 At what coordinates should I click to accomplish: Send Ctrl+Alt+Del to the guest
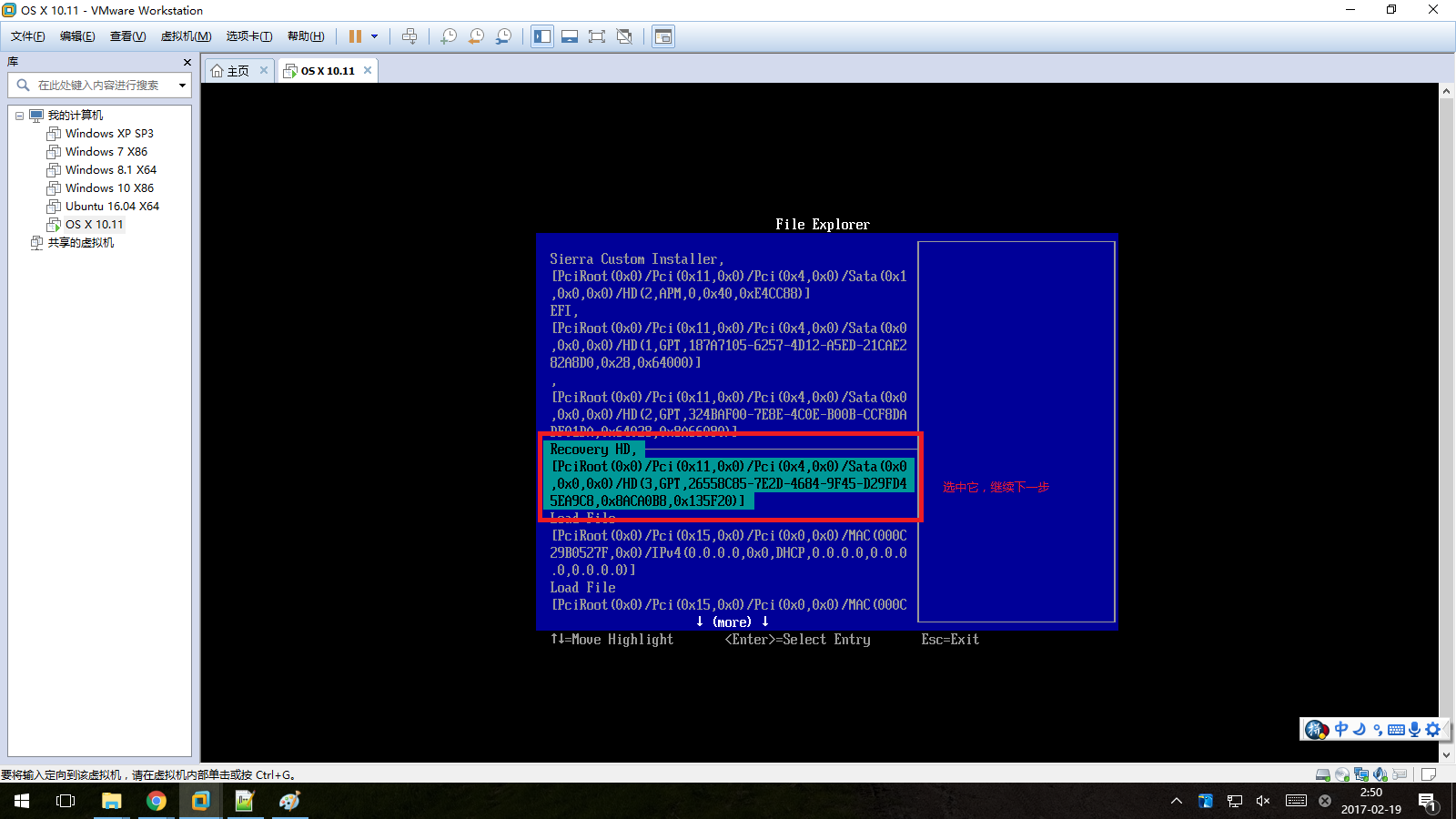tap(410, 36)
